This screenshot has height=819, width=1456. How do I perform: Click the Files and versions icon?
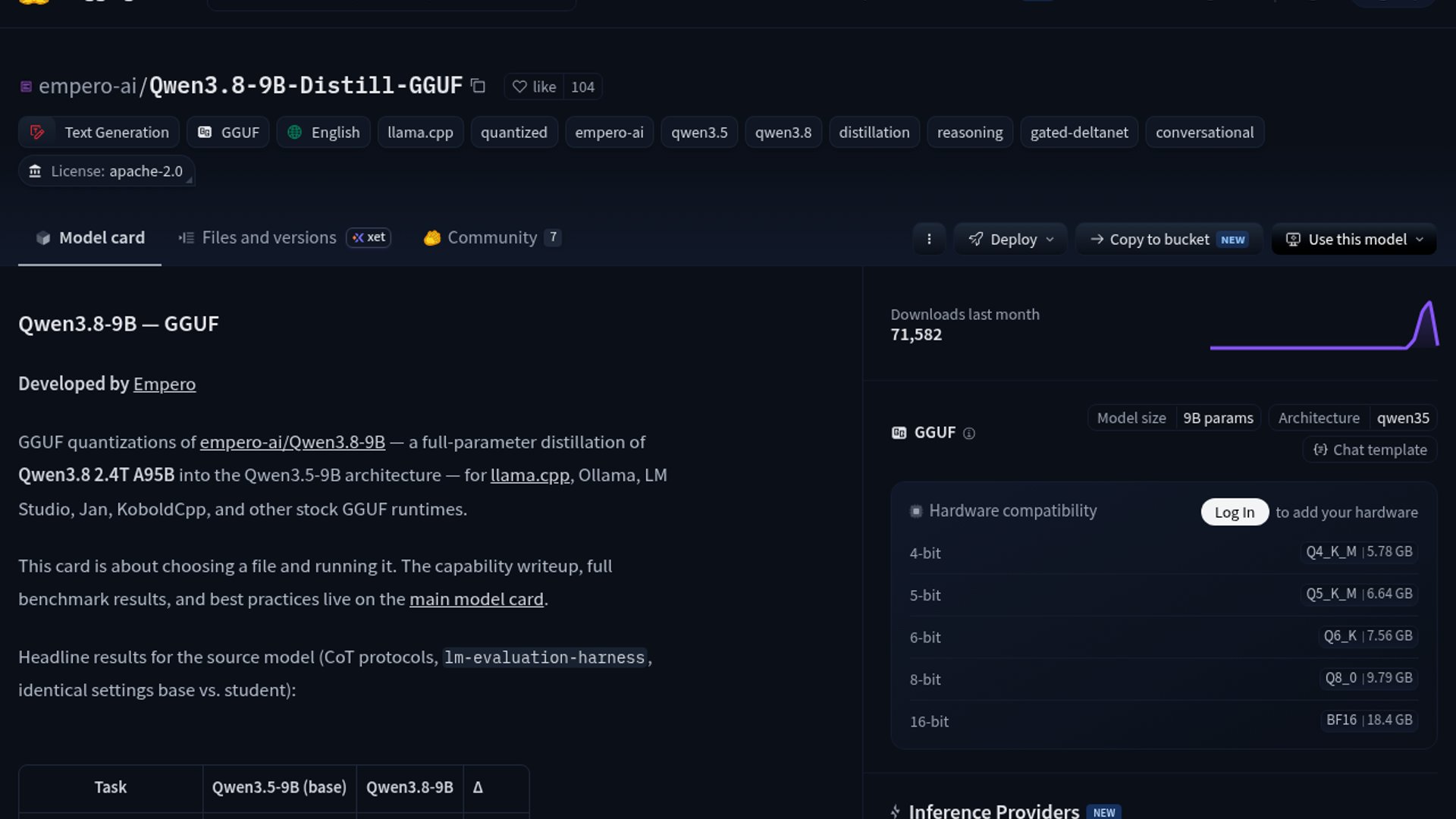coord(187,238)
